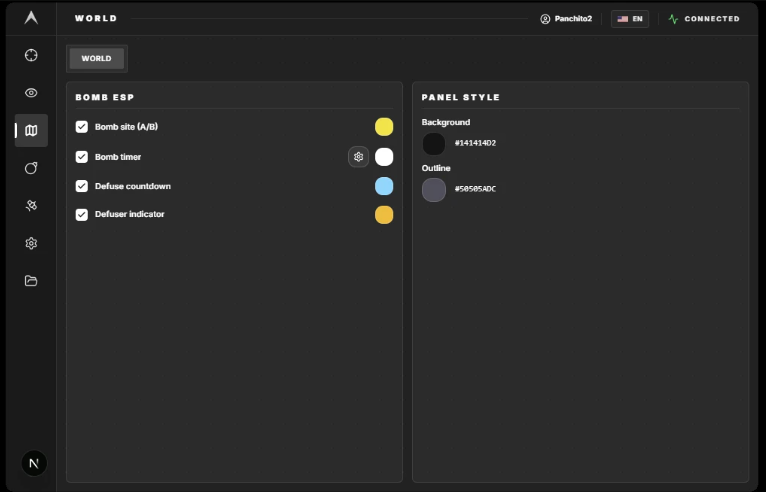Click the WORLD page title in header

(x=96, y=19)
